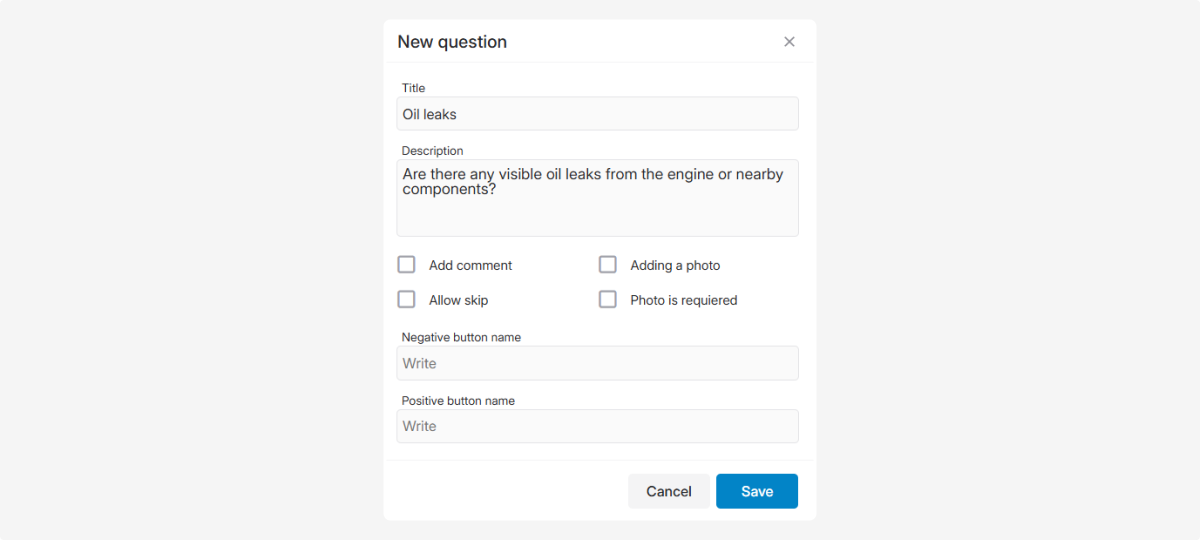1200x540 pixels.
Task: Close the New question dialog with X
Action: 789,42
